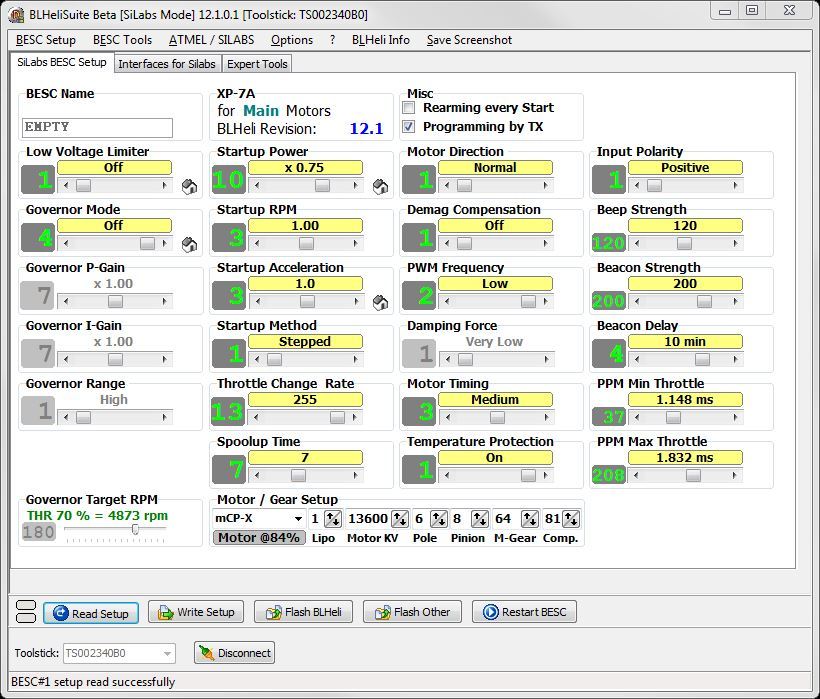Click the BLHeli Revision value 12.1
The image size is (820, 699).
[x=366, y=129]
